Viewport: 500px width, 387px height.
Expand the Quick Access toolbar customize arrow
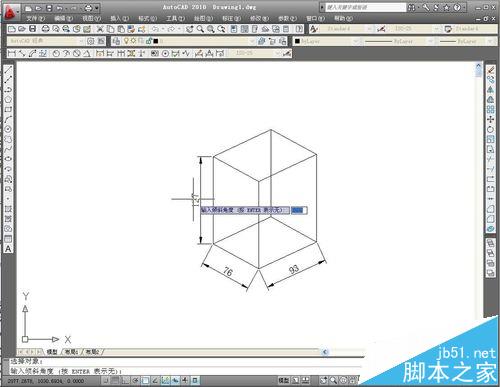tap(97, 8)
